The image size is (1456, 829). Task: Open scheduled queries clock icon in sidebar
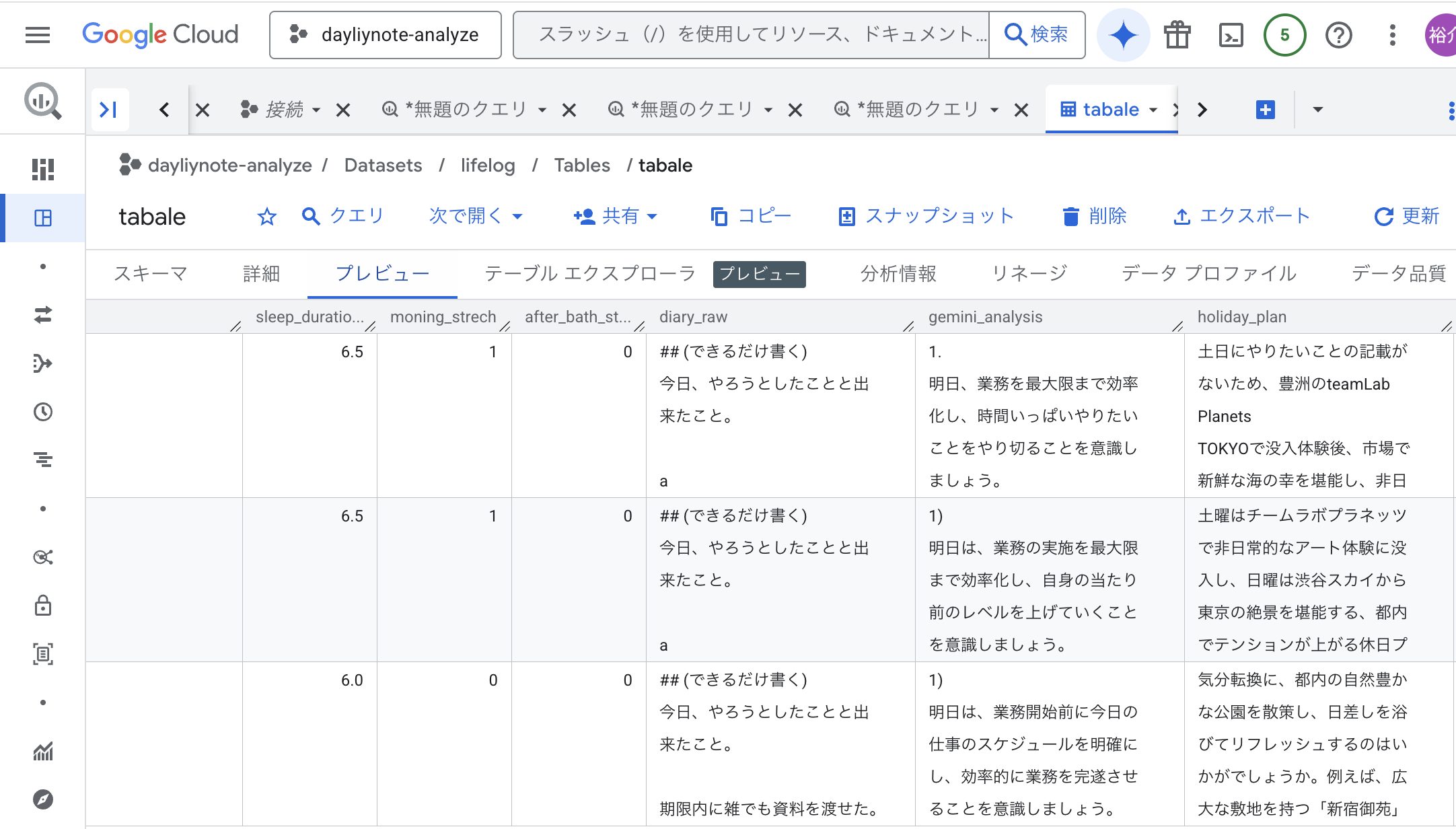pos(43,412)
